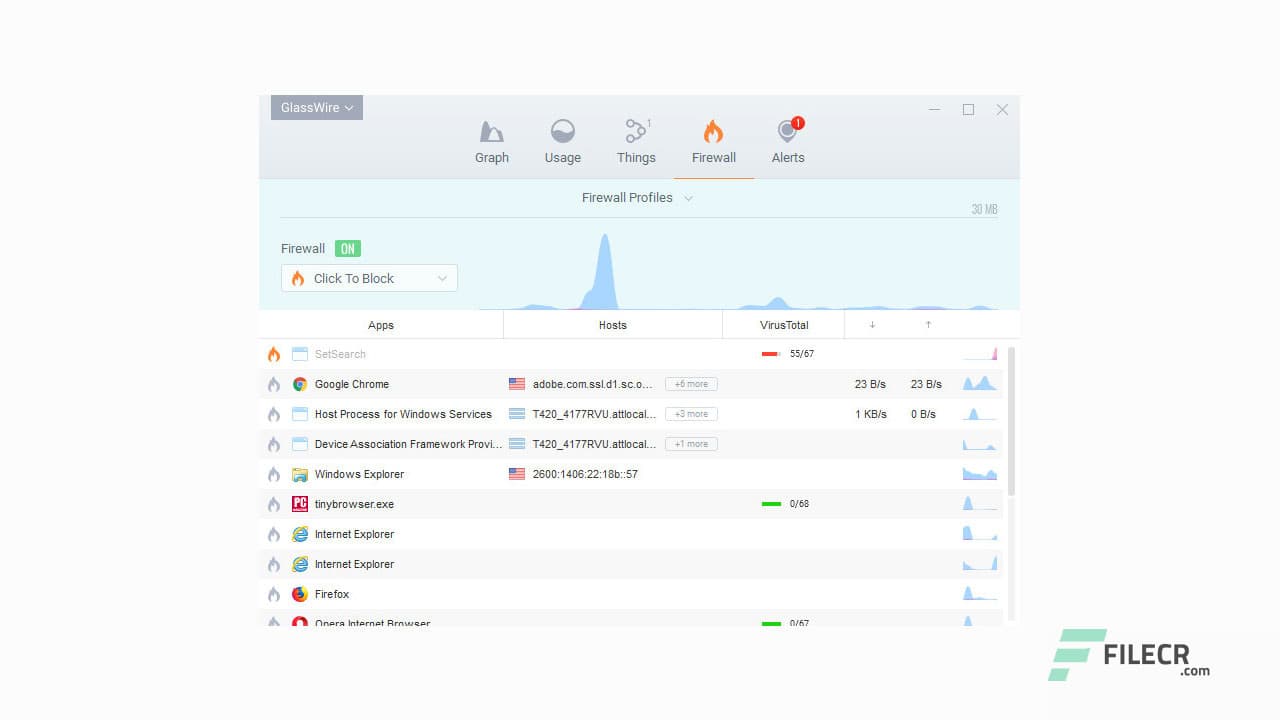The height and width of the screenshot is (720, 1280).
Task: Open the Click To Block dropdown
Action: pos(368,278)
